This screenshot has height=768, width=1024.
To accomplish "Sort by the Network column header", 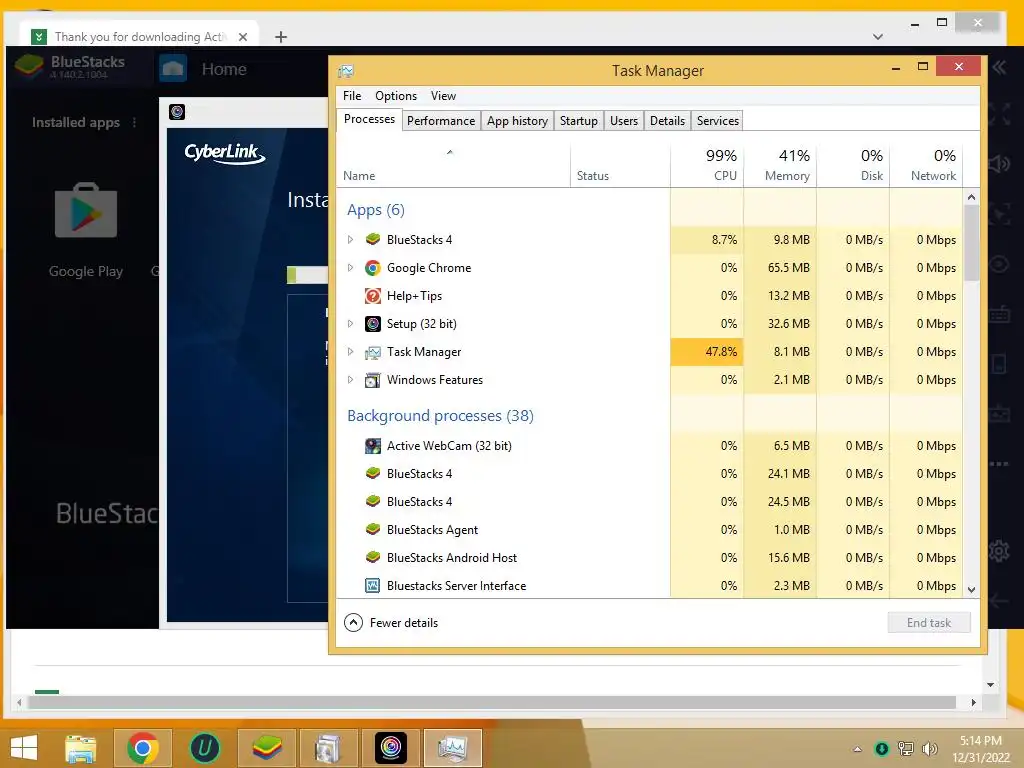I will pyautogui.click(x=926, y=165).
